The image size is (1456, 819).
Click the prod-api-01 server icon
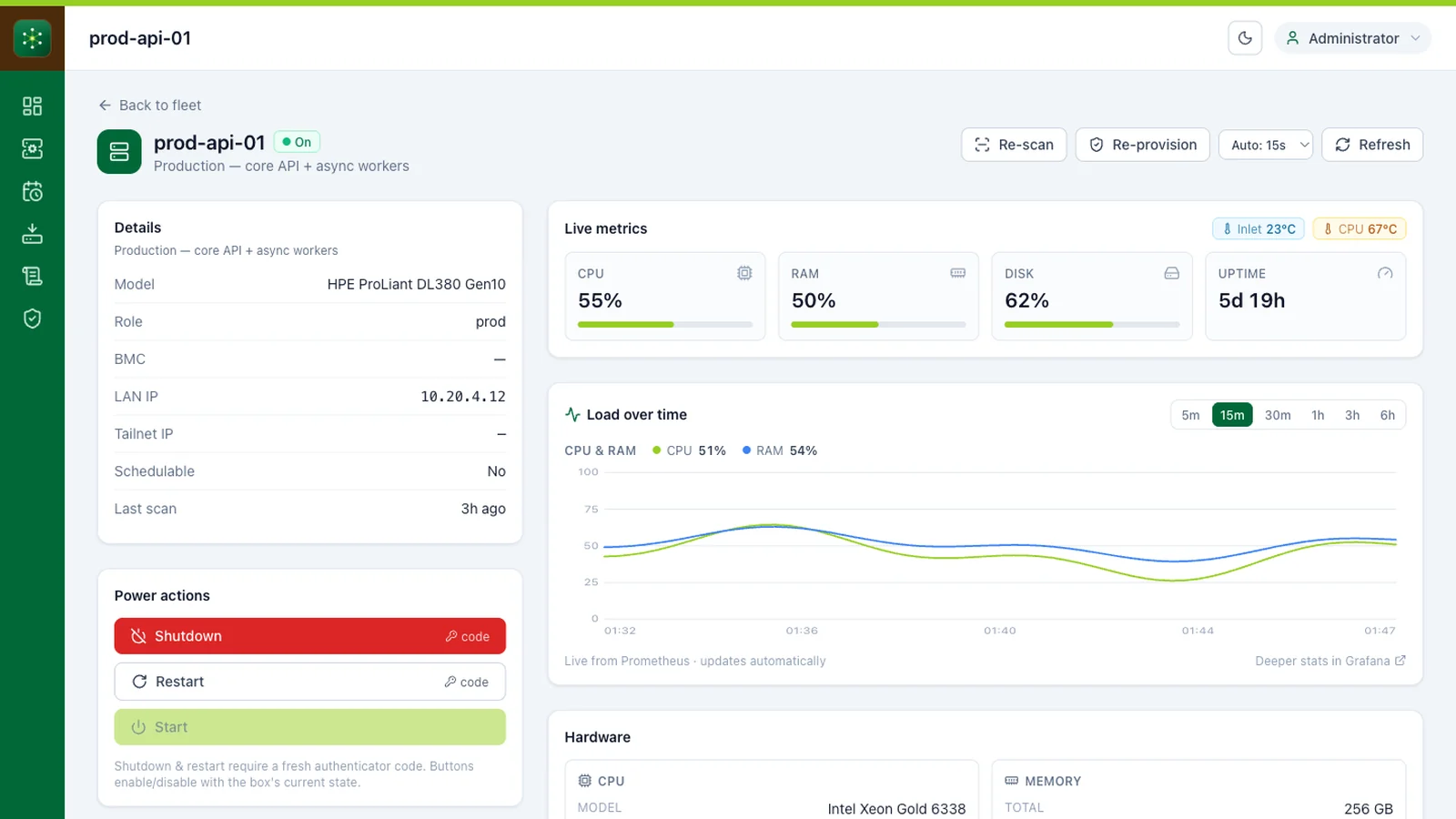[119, 152]
